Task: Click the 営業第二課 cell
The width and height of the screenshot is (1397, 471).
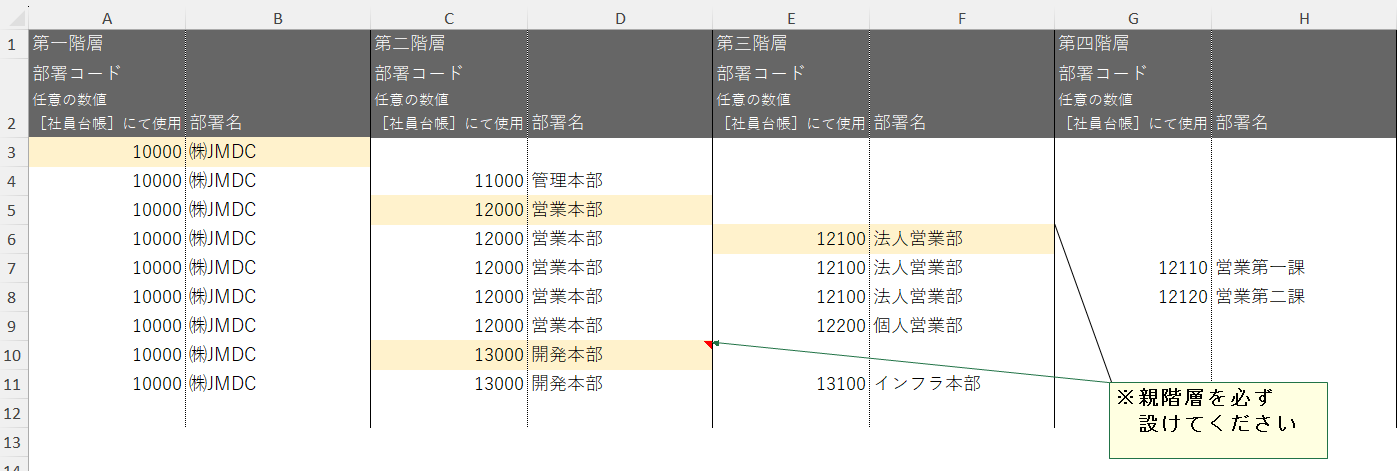Action: tap(1304, 297)
